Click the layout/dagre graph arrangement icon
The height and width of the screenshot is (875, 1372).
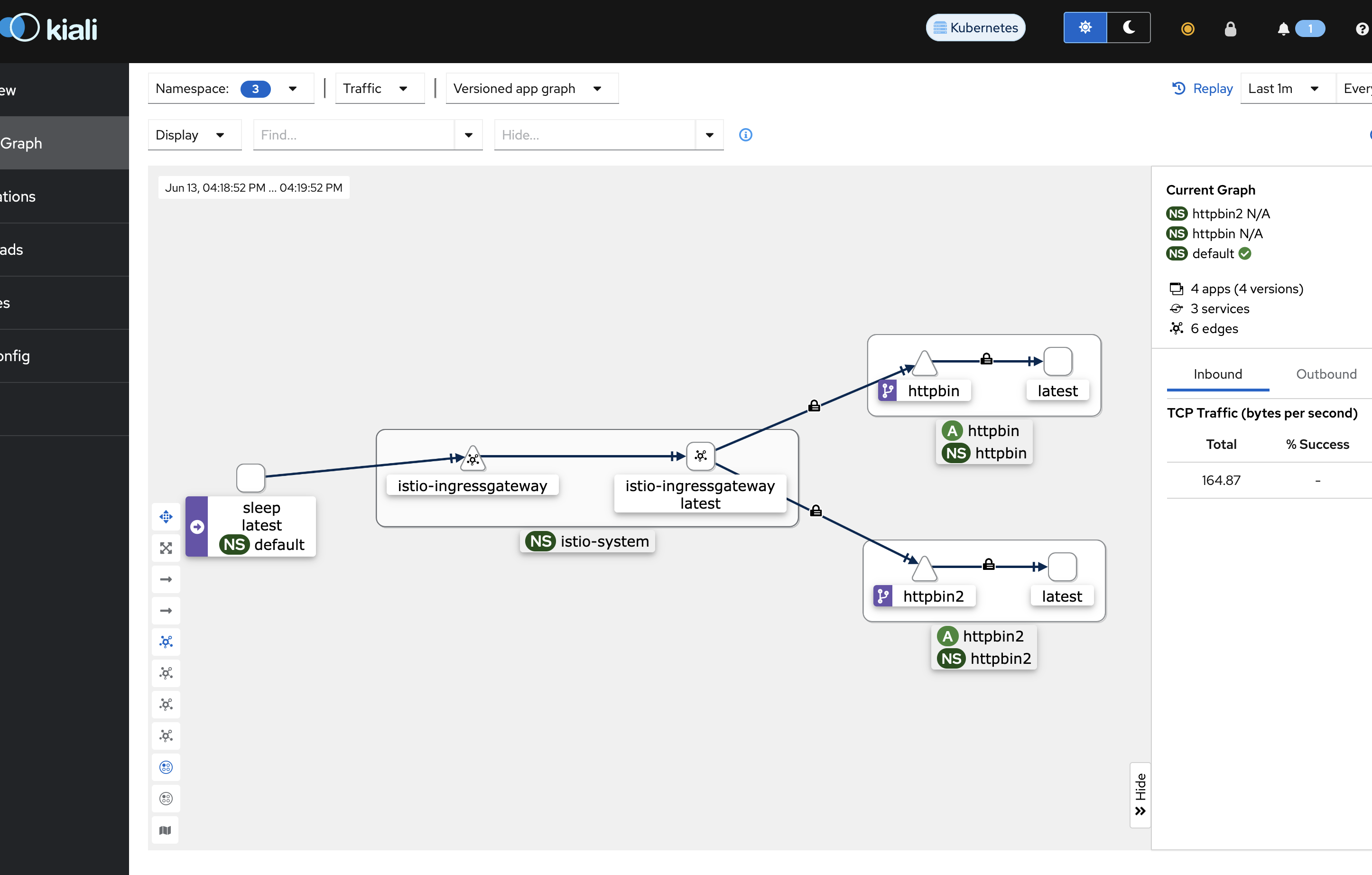[x=166, y=641]
